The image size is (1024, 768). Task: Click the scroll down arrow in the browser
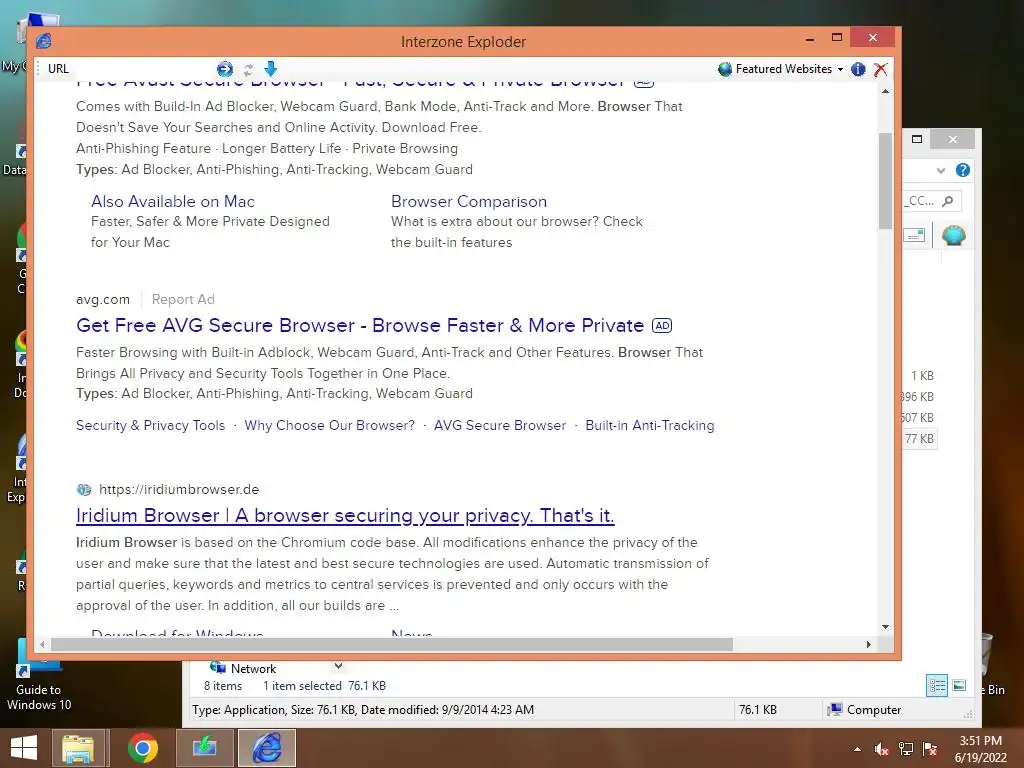885,627
